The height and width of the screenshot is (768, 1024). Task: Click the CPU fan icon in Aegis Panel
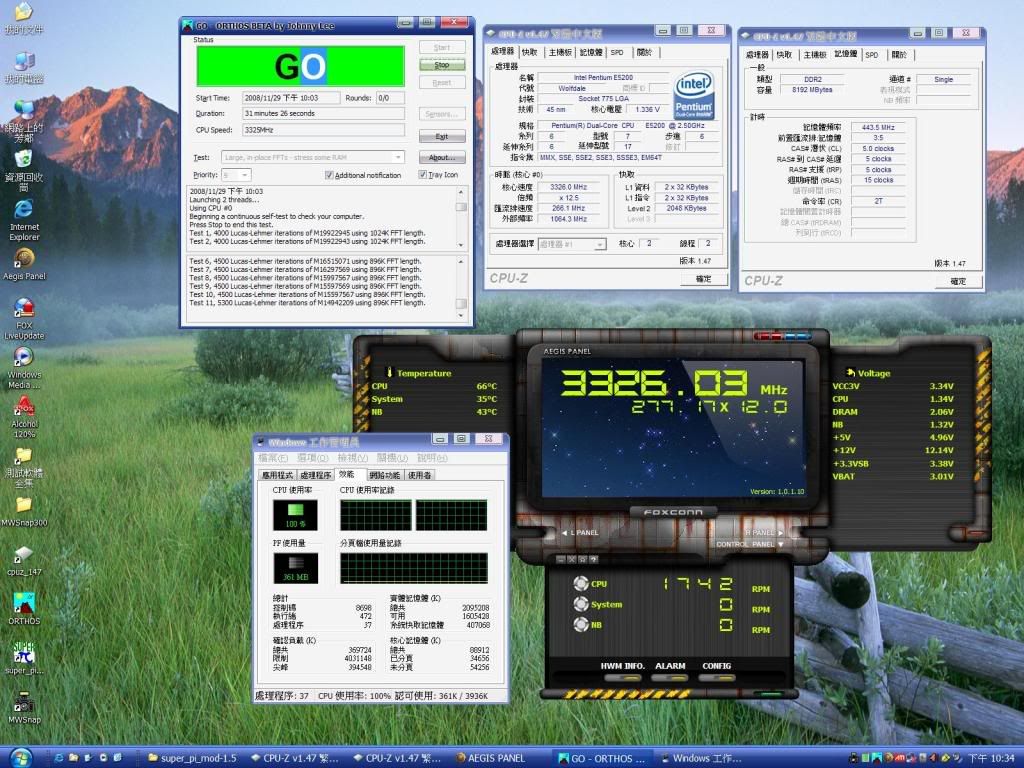pyautogui.click(x=581, y=583)
